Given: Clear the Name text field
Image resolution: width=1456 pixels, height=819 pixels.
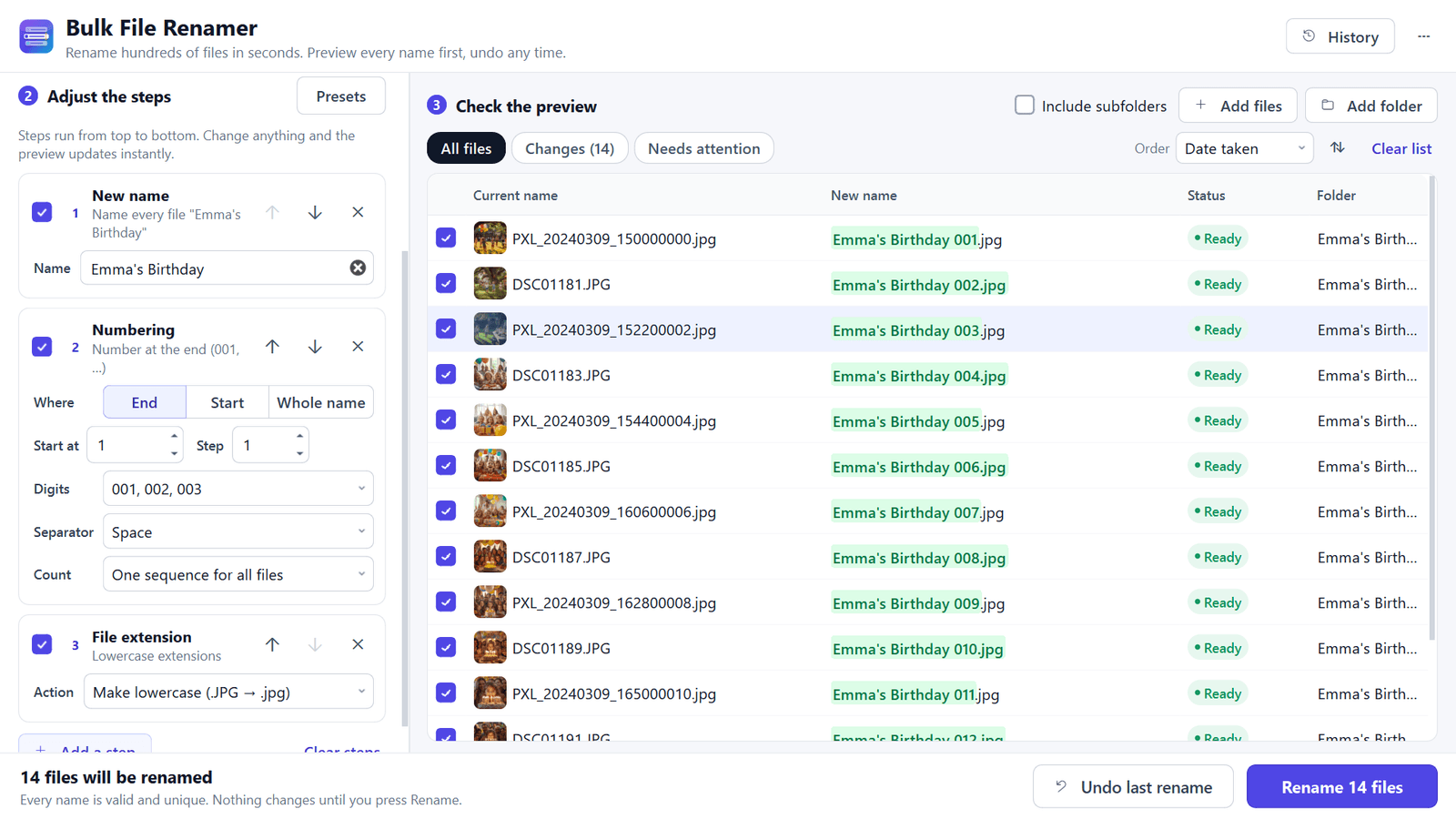Looking at the screenshot, I should pos(358,268).
